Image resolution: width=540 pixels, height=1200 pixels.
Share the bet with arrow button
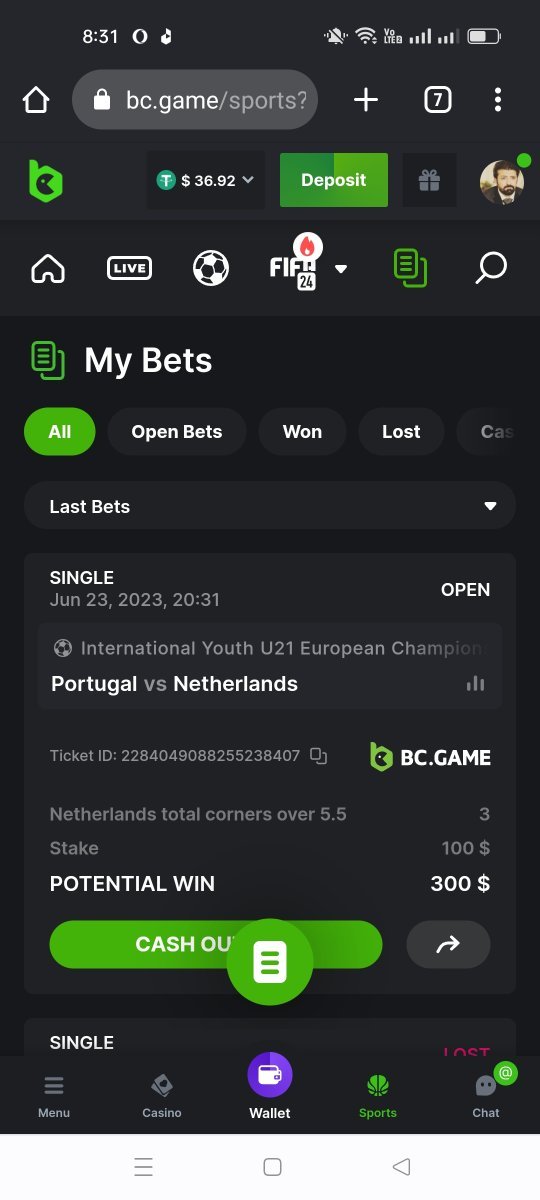[448, 944]
